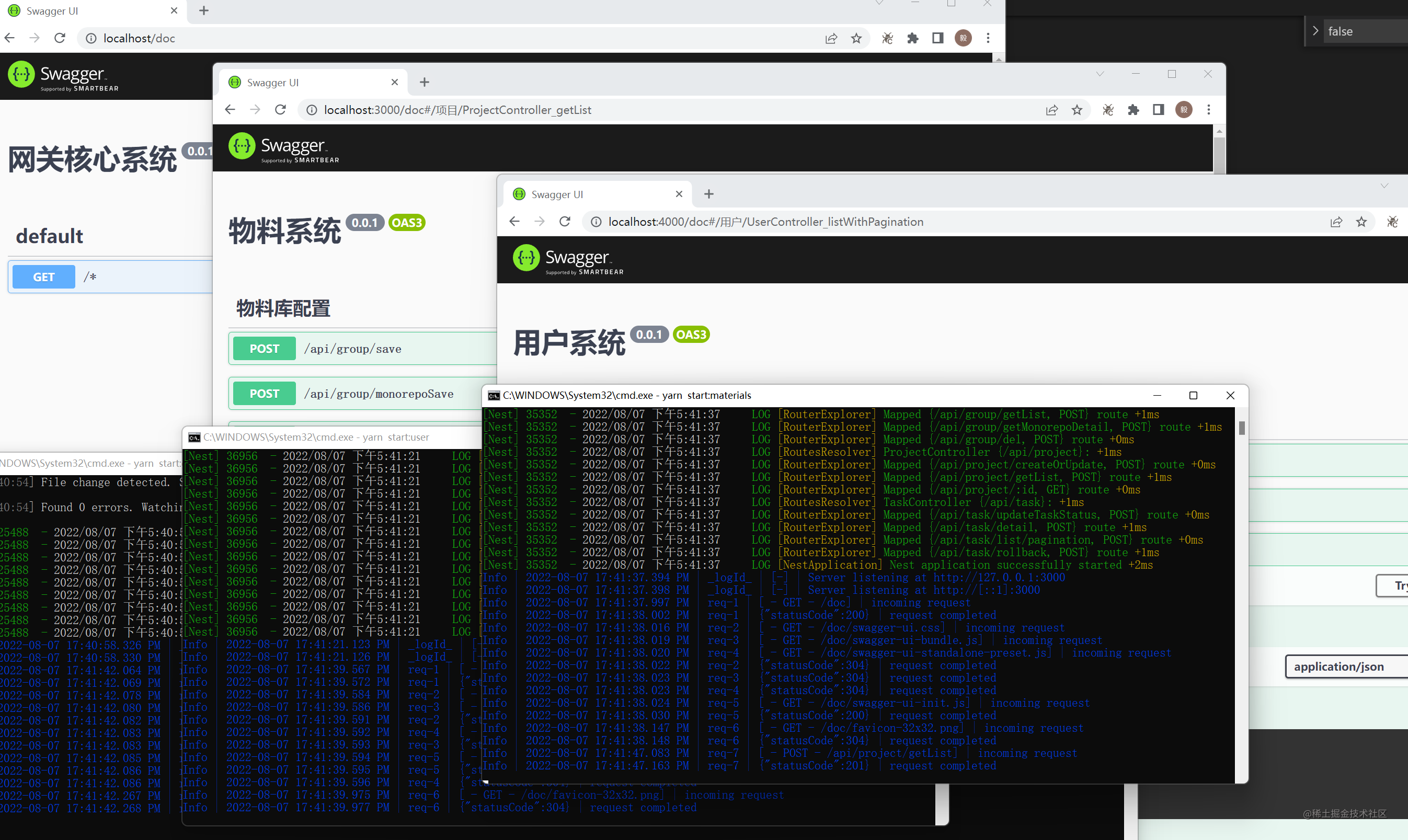The image size is (1408, 840).
Task: Toggle side panel icon in localhost/doc window
Action: 937,38
